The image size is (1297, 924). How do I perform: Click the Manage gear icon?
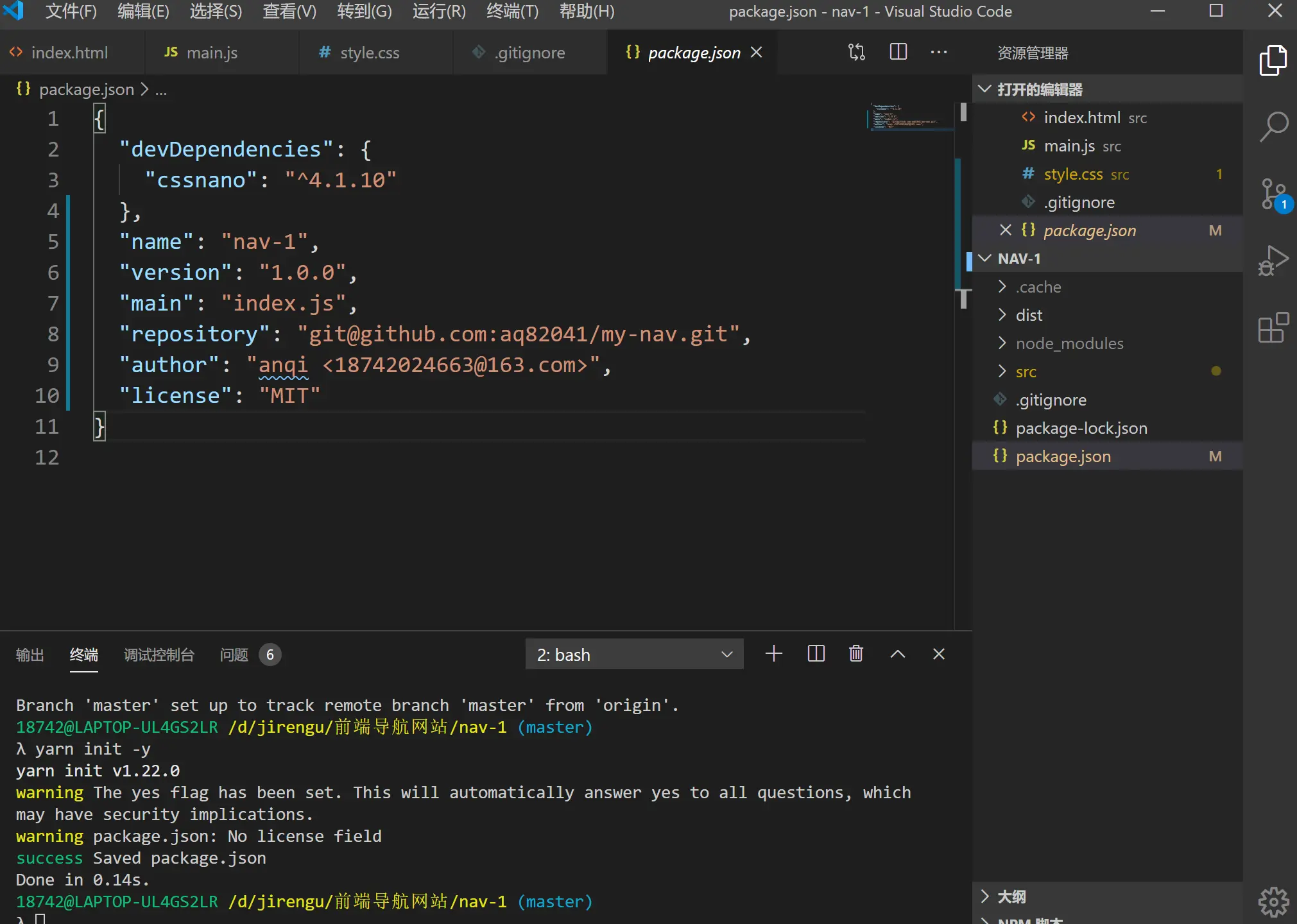pos(1273,902)
